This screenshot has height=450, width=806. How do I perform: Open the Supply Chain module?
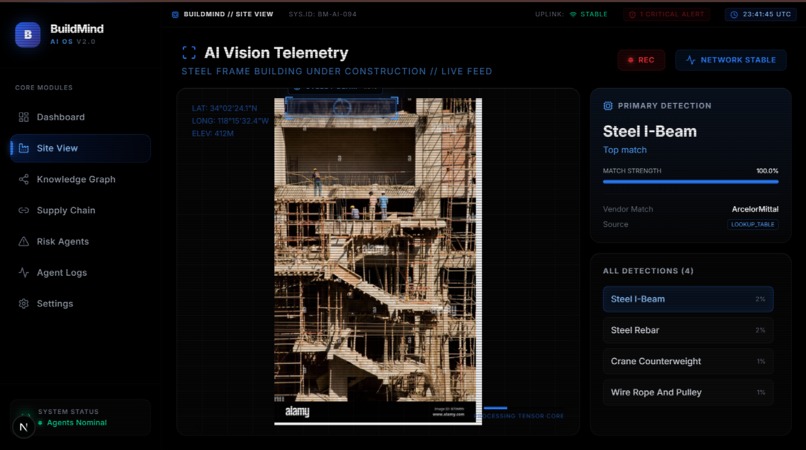[80, 210]
